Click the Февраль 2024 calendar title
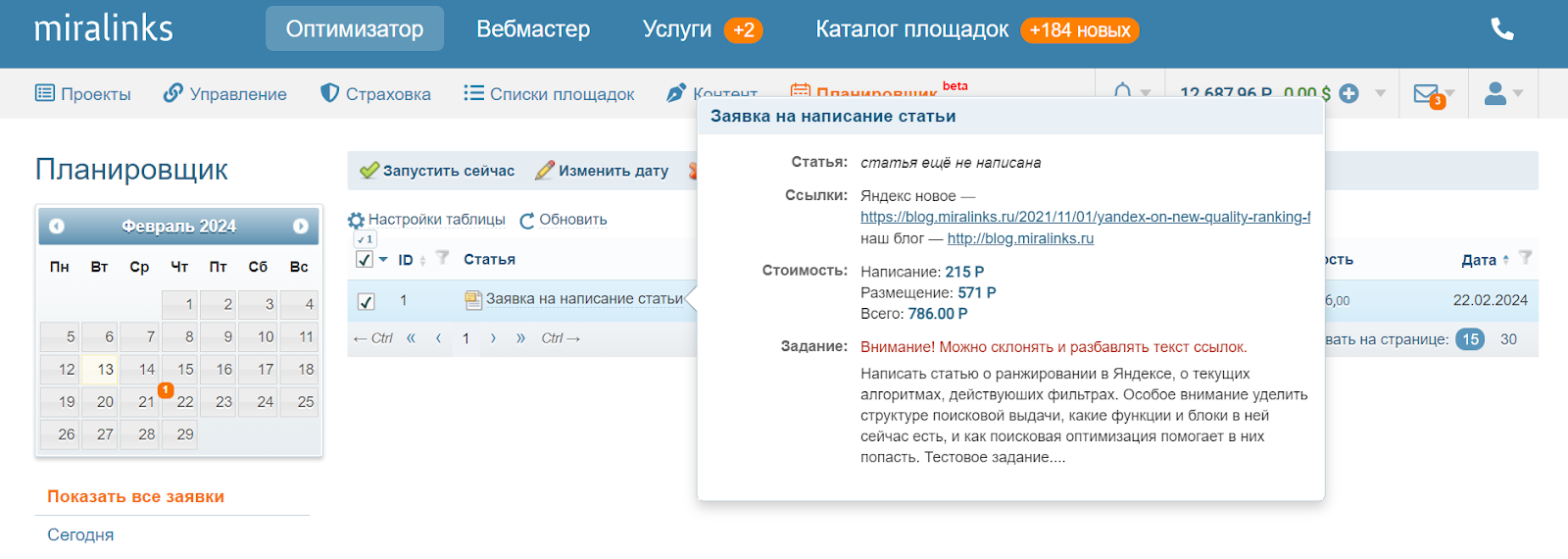Viewport: 1568px width, 559px height. (178, 227)
